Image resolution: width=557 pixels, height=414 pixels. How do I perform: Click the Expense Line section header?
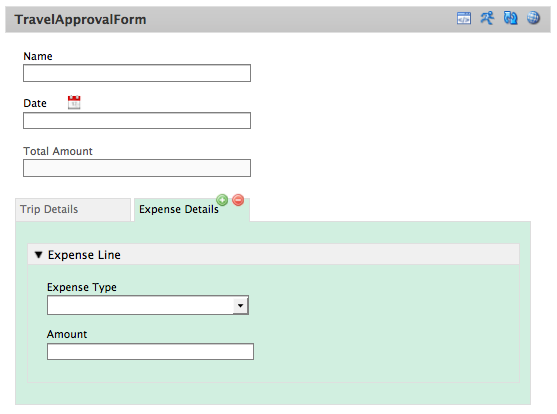[274, 254]
